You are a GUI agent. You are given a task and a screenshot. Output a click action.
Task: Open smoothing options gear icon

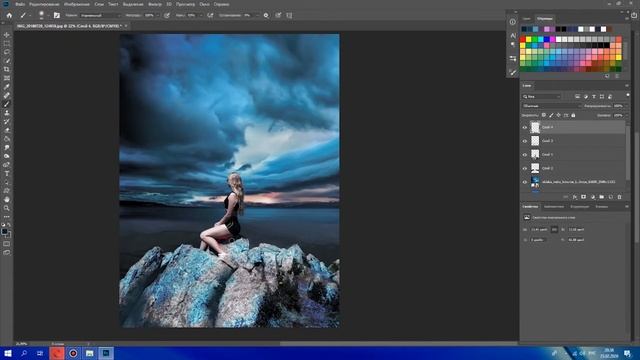pyautogui.click(x=266, y=16)
